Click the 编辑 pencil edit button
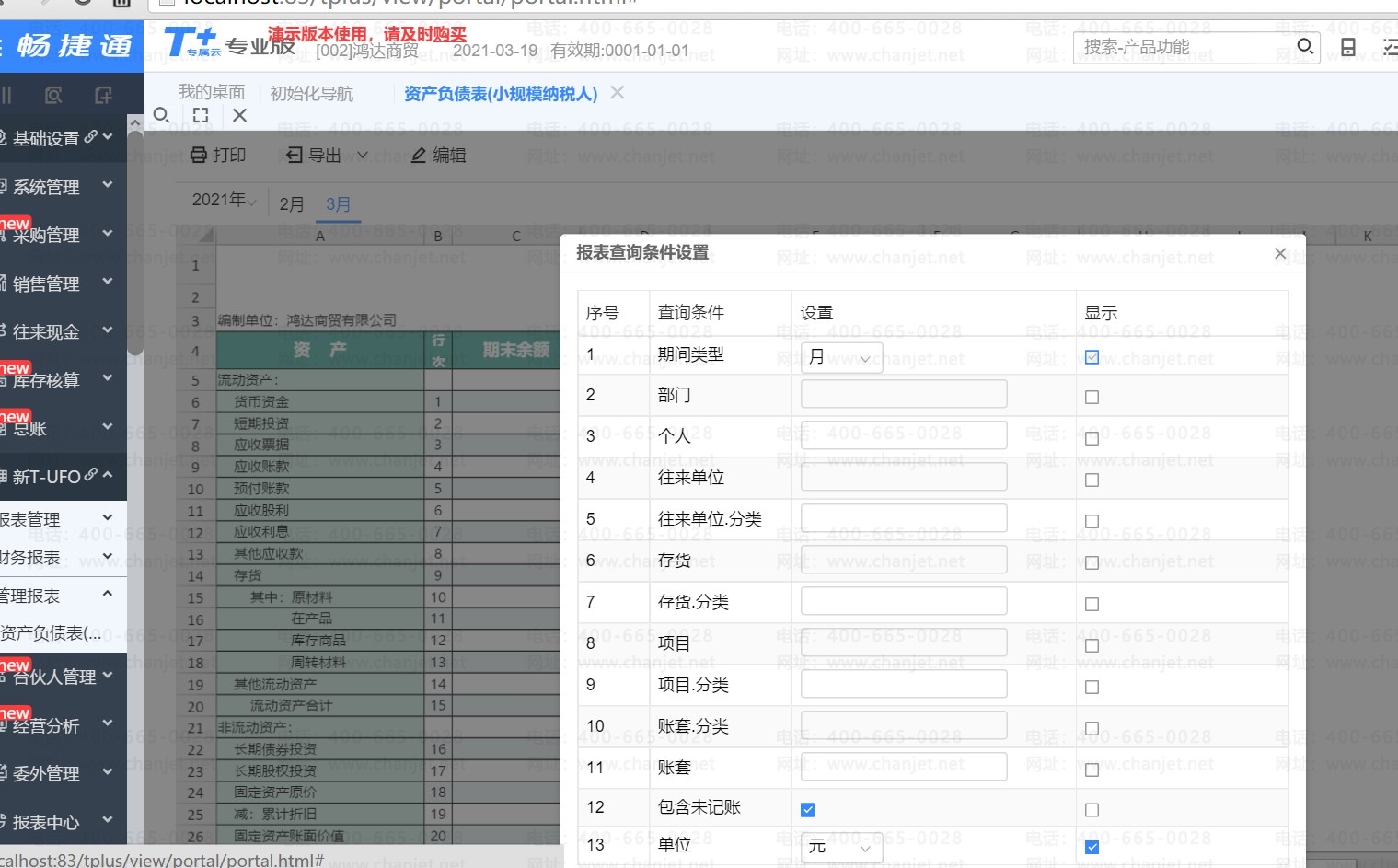This screenshot has height=868, width=1398. pos(438,155)
